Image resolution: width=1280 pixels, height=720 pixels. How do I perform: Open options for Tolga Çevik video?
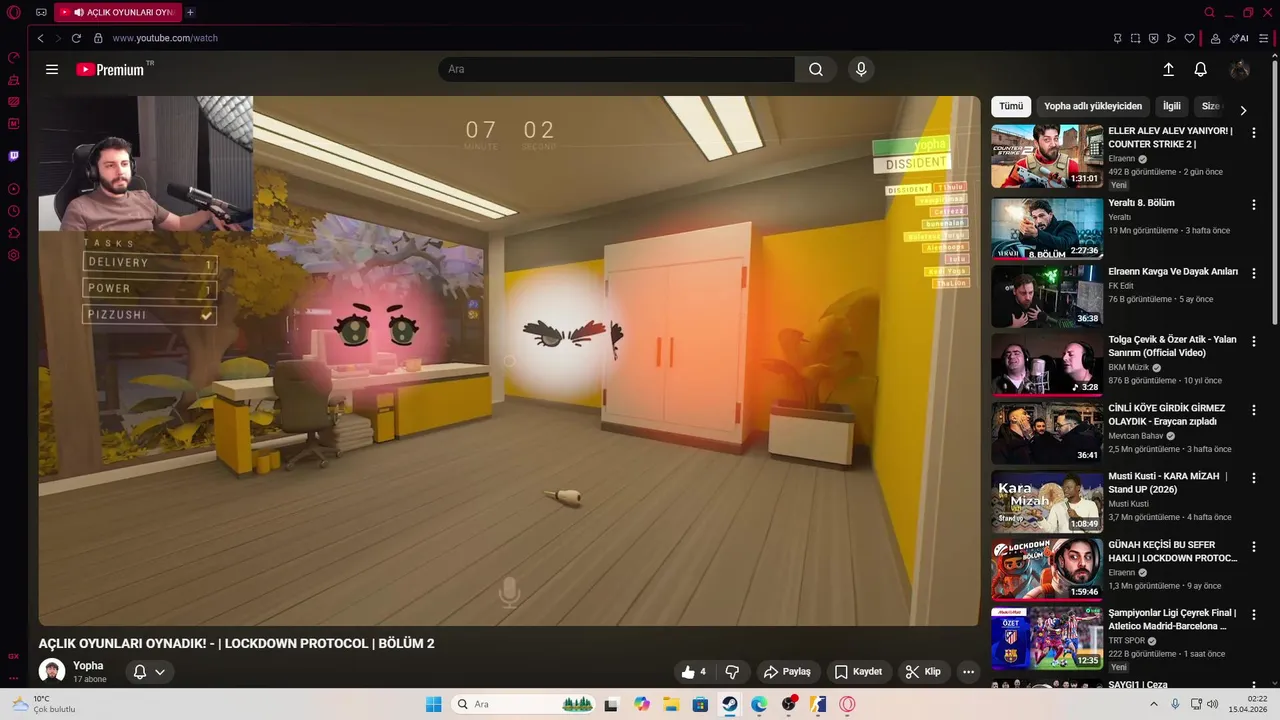pyautogui.click(x=1253, y=341)
